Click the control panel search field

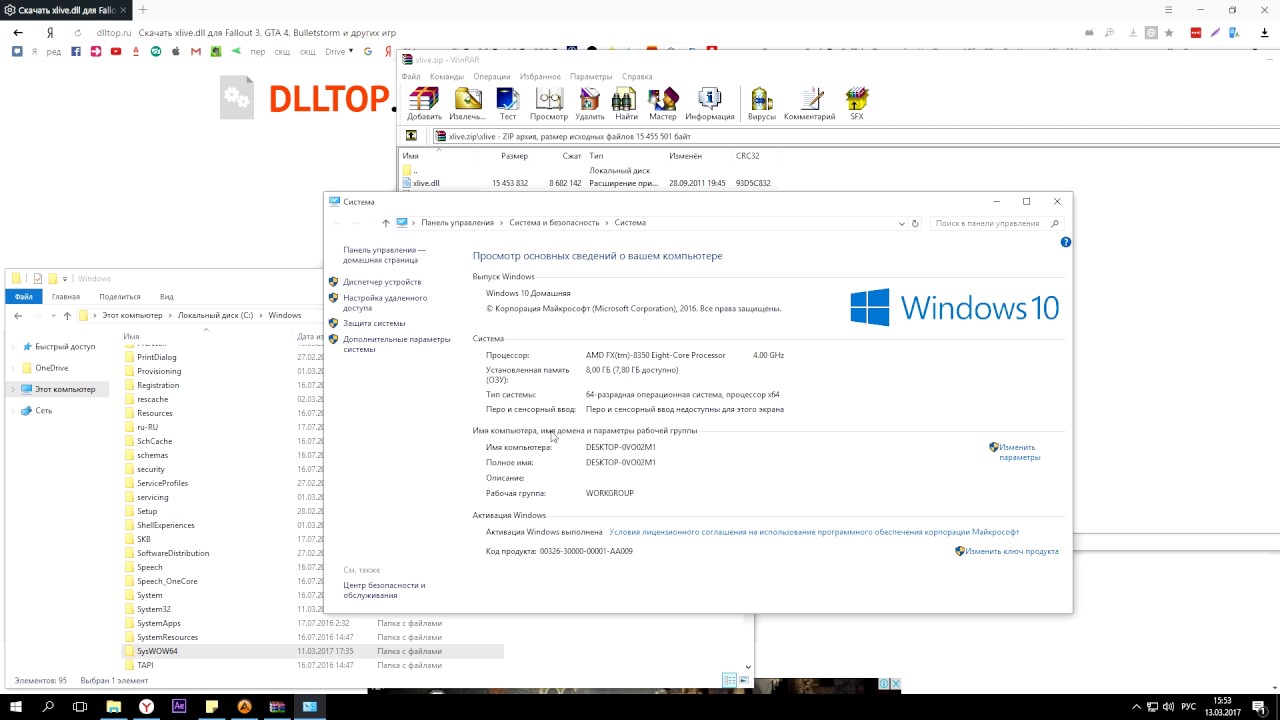[x=996, y=223]
